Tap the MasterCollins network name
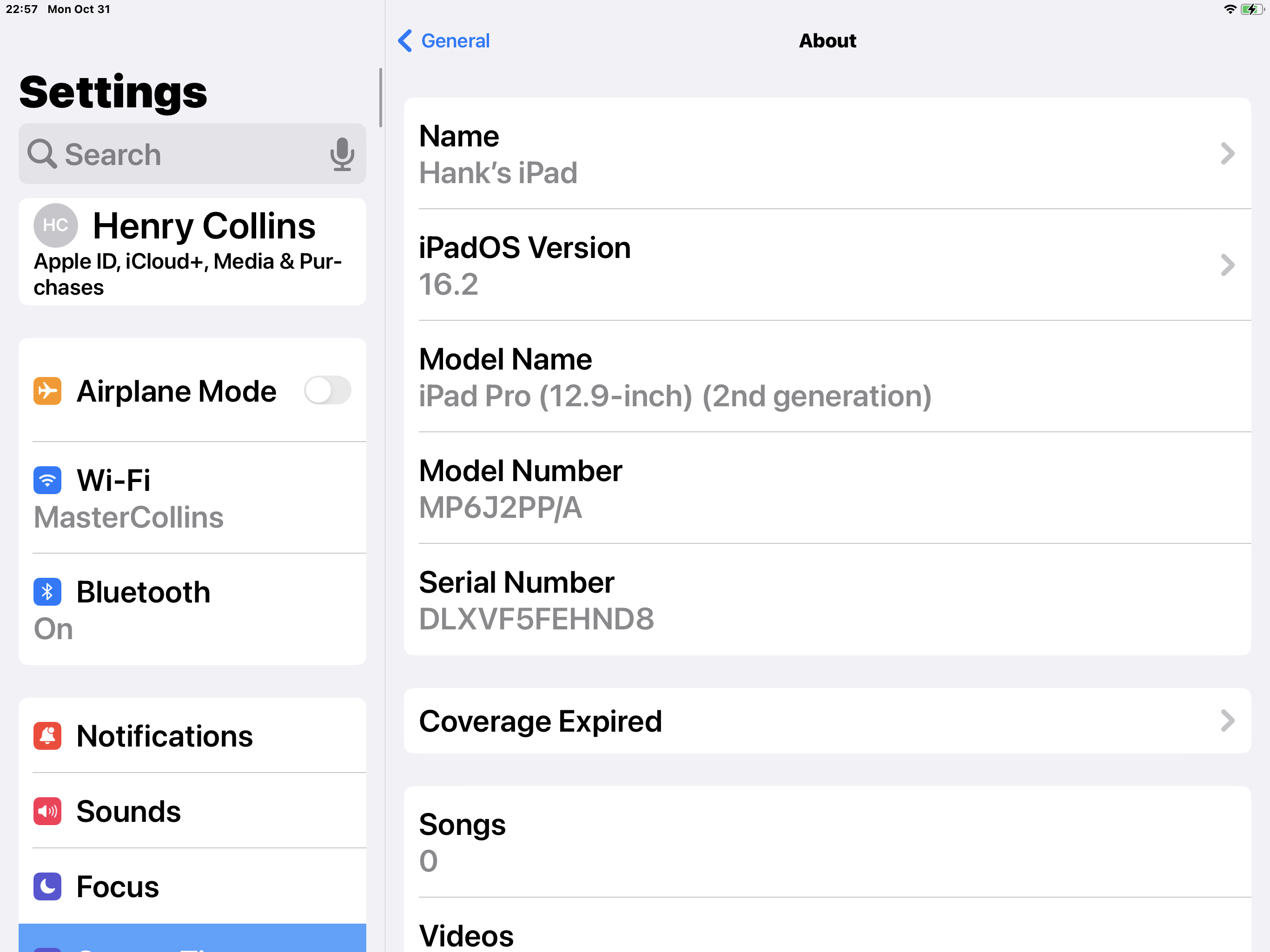 [x=129, y=517]
